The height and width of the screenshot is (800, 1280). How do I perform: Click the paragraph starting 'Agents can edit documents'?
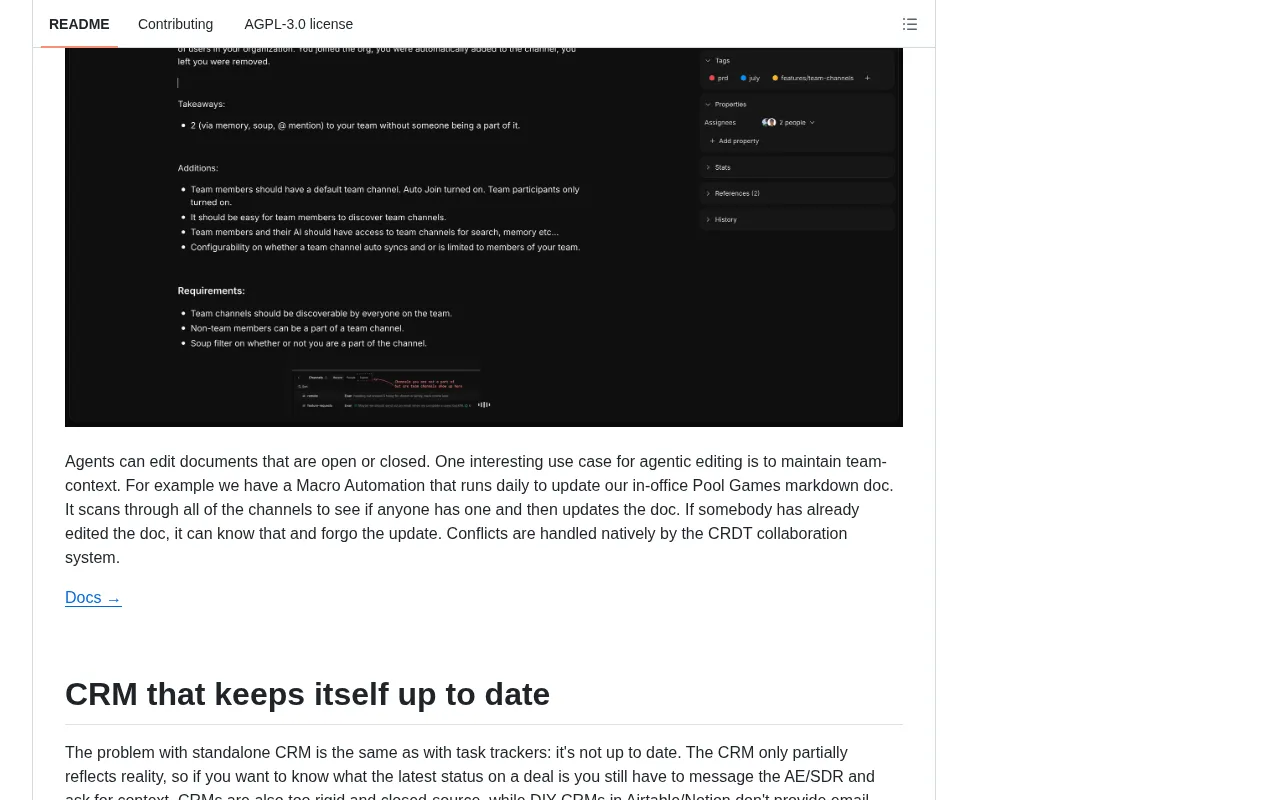click(x=481, y=510)
